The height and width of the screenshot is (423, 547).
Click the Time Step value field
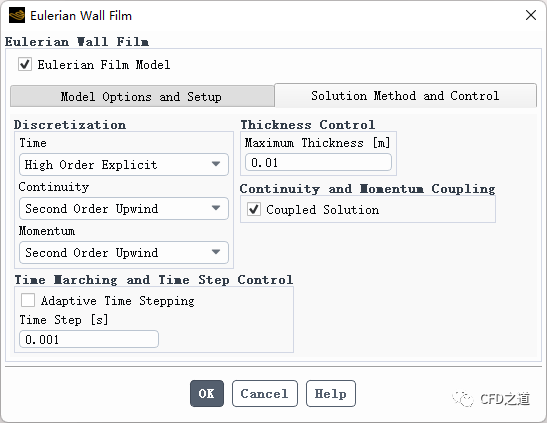tap(89, 339)
